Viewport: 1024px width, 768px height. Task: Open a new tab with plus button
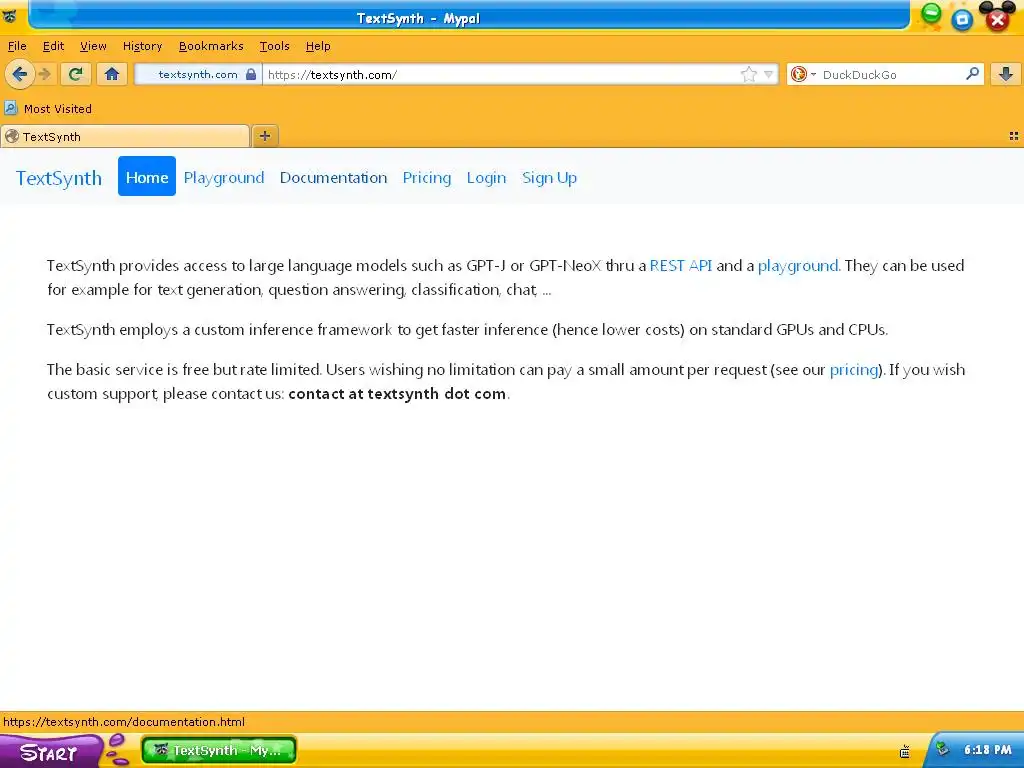pyautogui.click(x=264, y=136)
